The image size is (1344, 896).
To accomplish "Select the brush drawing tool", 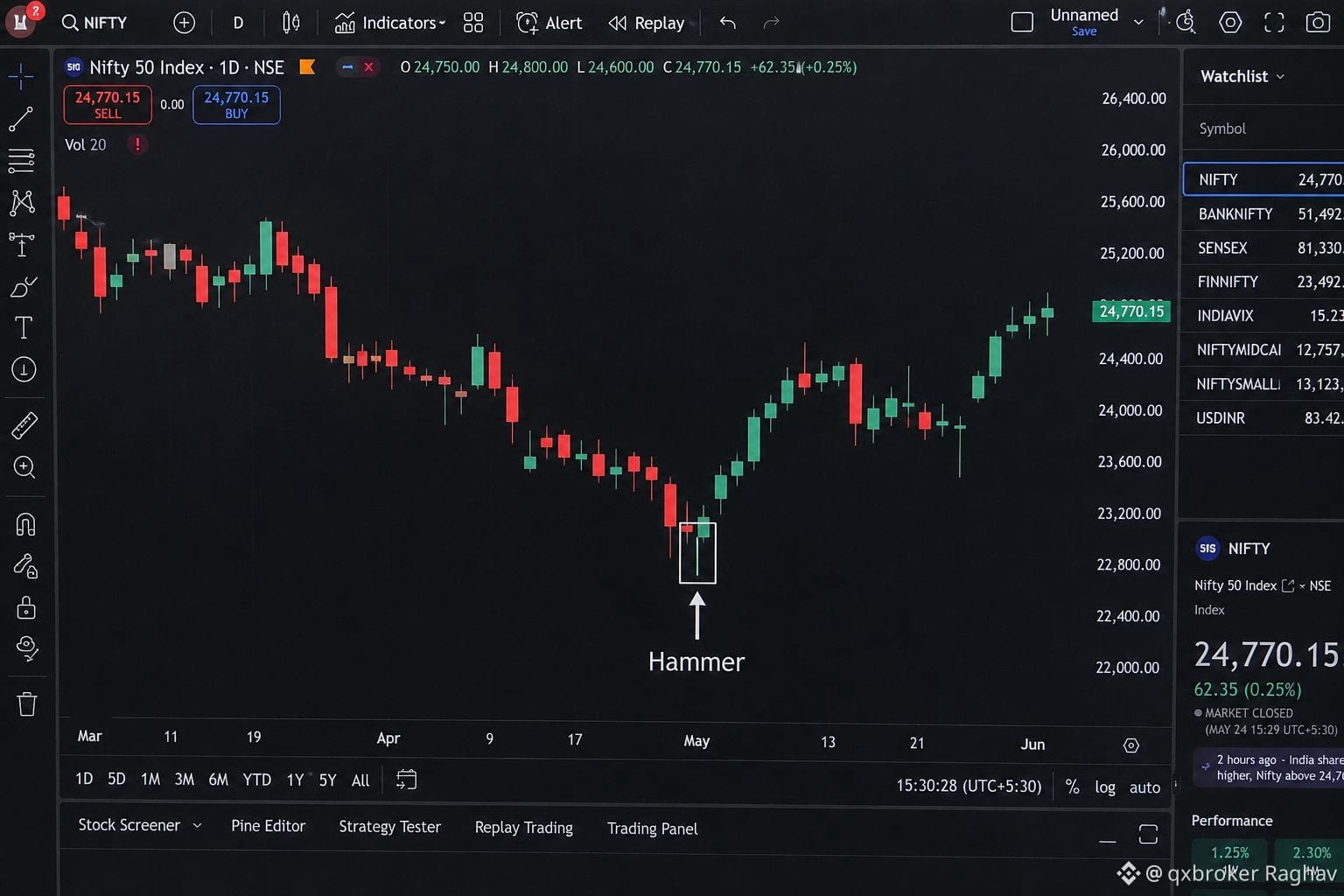I will pyautogui.click(x=24, y=286).
